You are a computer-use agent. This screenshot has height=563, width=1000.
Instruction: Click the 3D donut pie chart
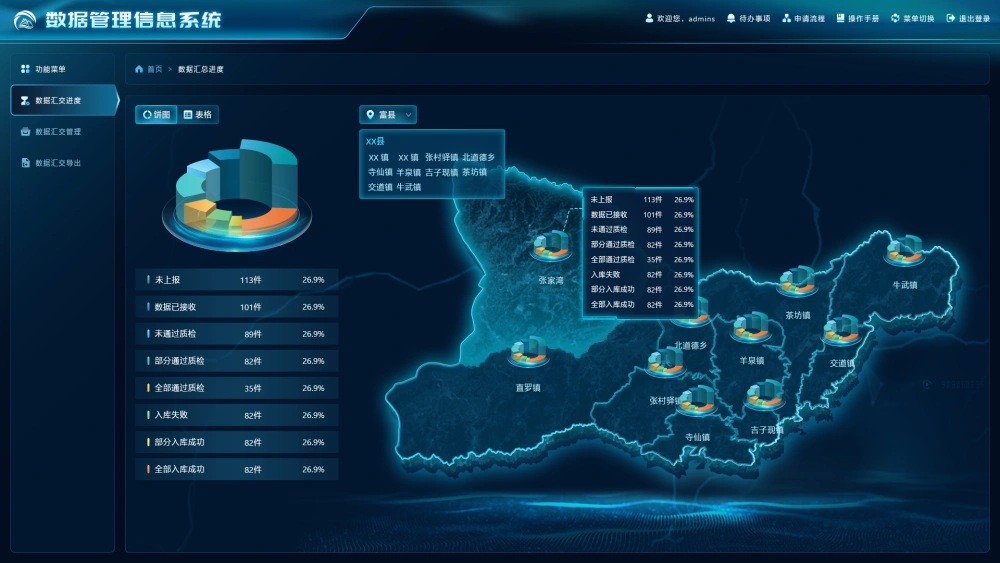point(237,190)
